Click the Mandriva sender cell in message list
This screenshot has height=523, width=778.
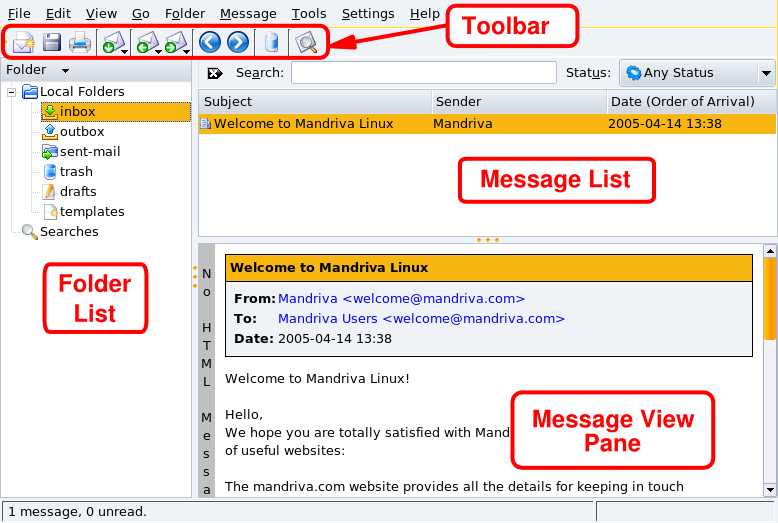click(463, 124)
